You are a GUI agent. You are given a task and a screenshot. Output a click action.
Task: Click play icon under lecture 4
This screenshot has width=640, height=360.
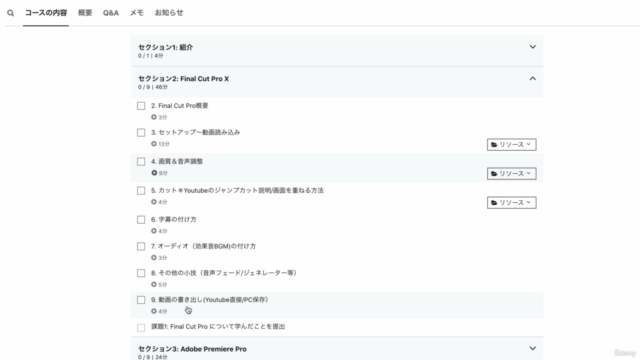154,173
